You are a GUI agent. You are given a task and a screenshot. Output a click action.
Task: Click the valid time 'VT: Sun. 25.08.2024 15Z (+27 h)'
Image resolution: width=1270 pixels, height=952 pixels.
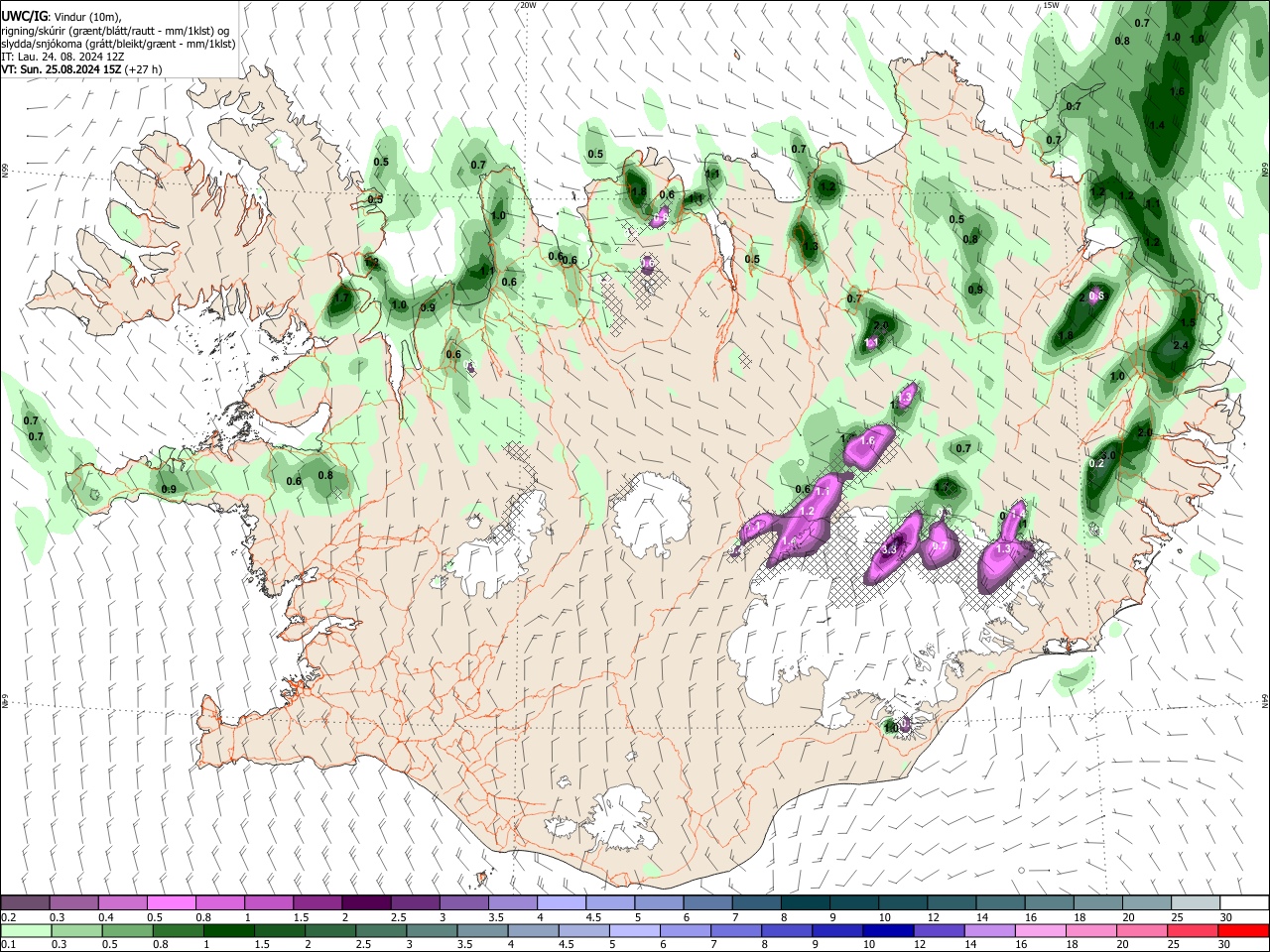(x=81, y=69)
